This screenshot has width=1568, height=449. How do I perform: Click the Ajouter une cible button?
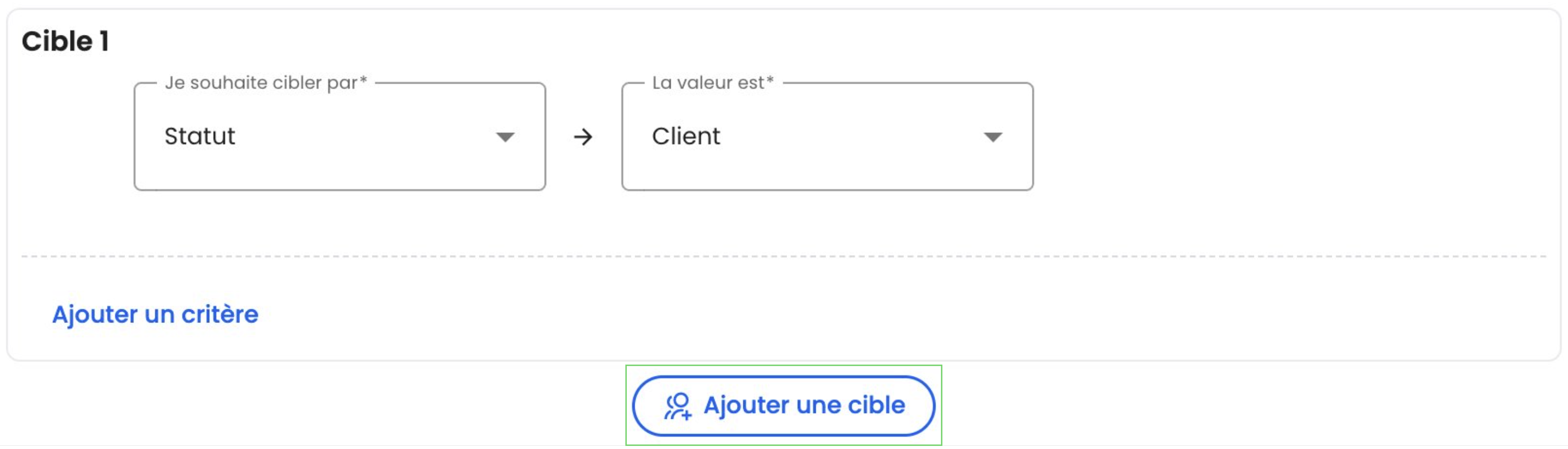click(x=783, y=406)
